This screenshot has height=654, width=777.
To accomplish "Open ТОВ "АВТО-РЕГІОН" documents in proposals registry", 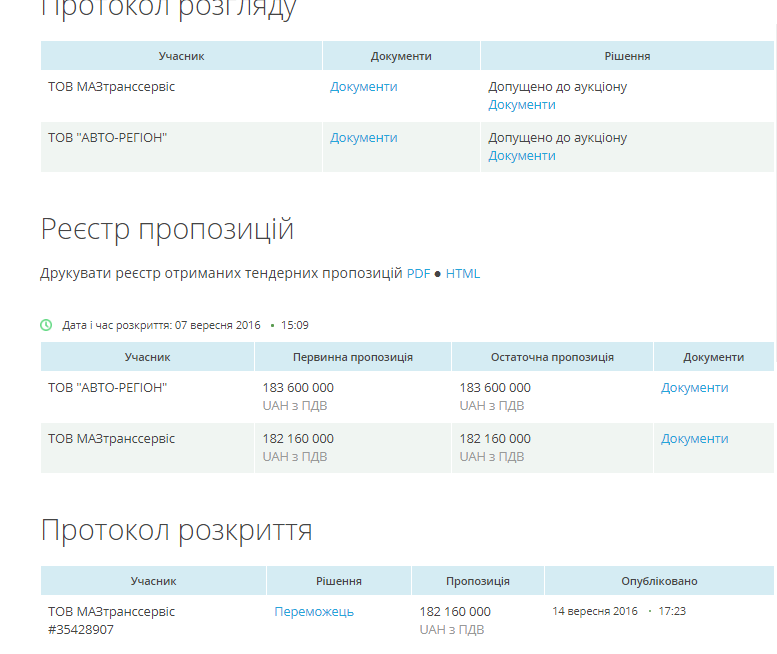I will (694, 388).
